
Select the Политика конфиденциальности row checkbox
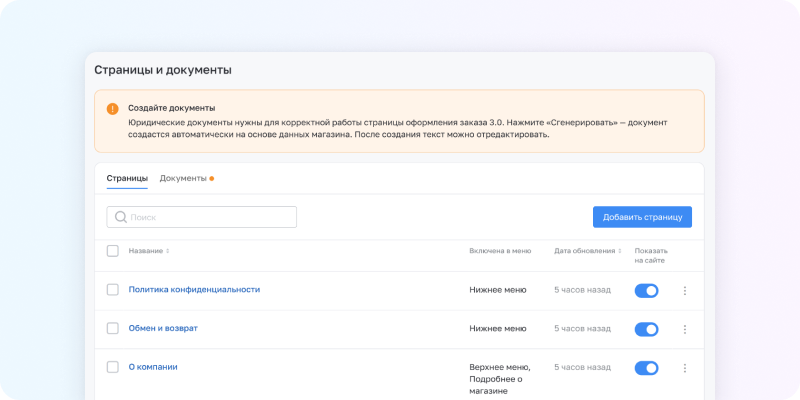(x=113, y=290)
